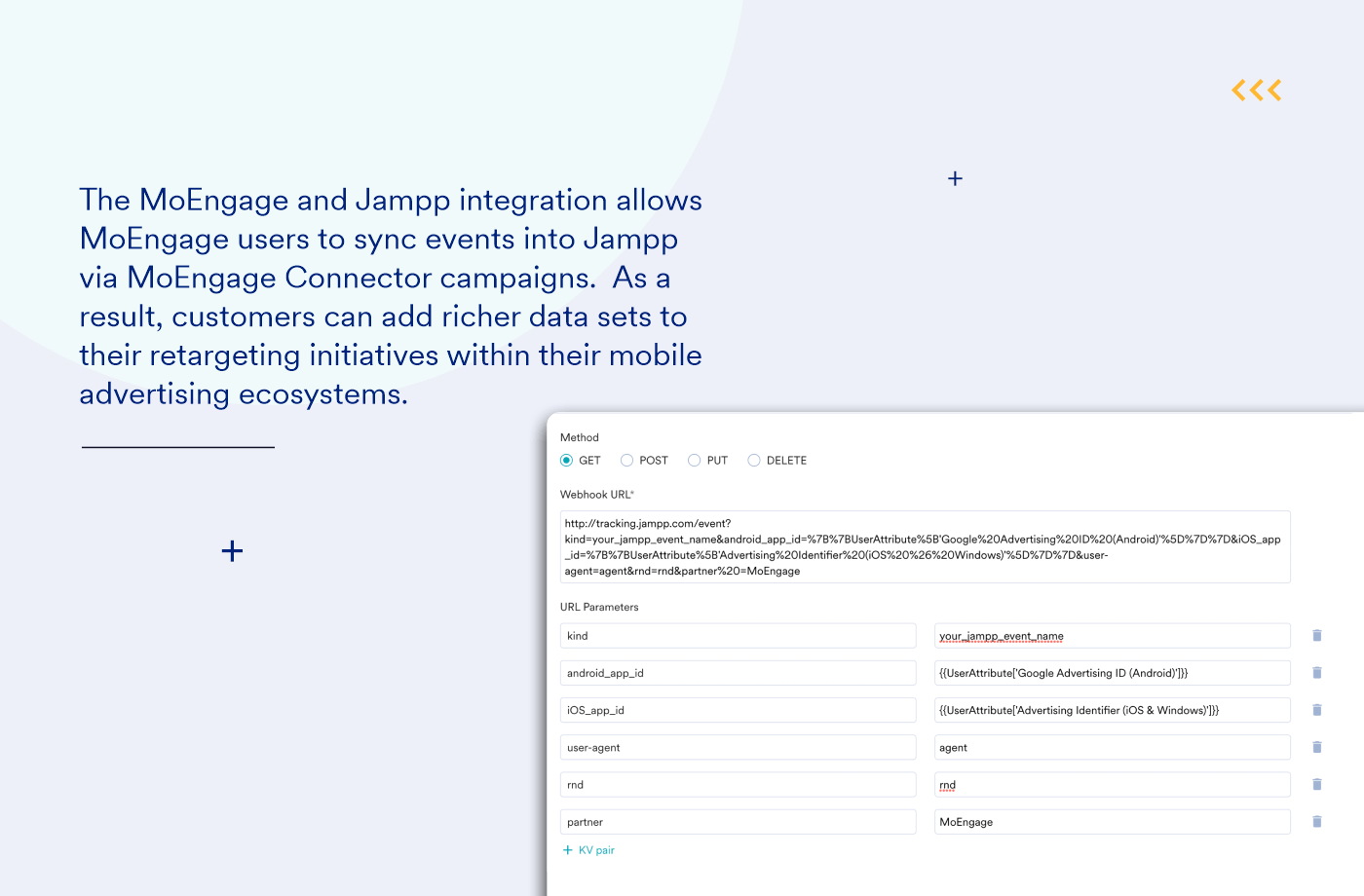Edit the rnd value field
This screenshot has width=1364, height=896.
pyautogui.click(x=1113, y=784)
